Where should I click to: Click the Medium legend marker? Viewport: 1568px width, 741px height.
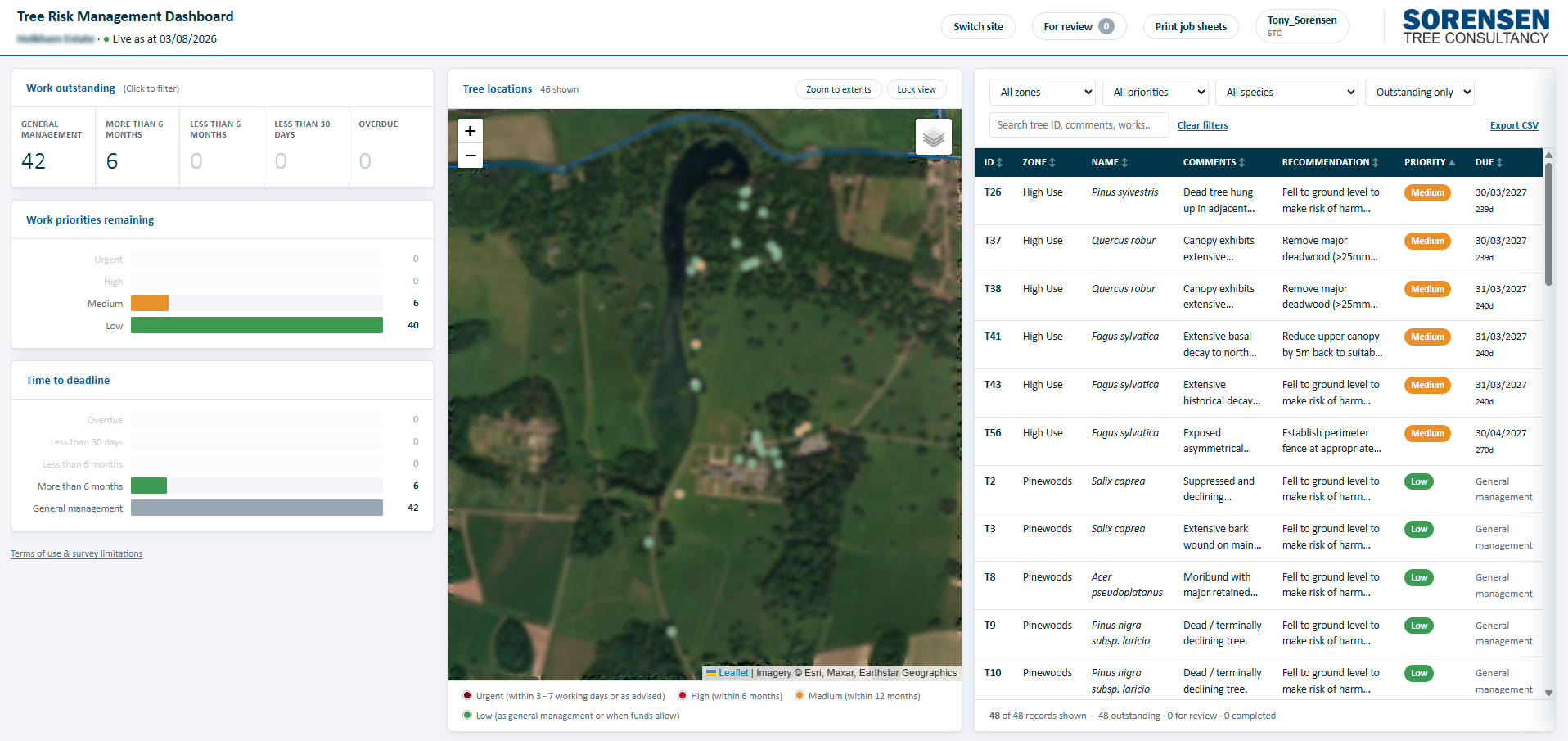pos(800,695)
